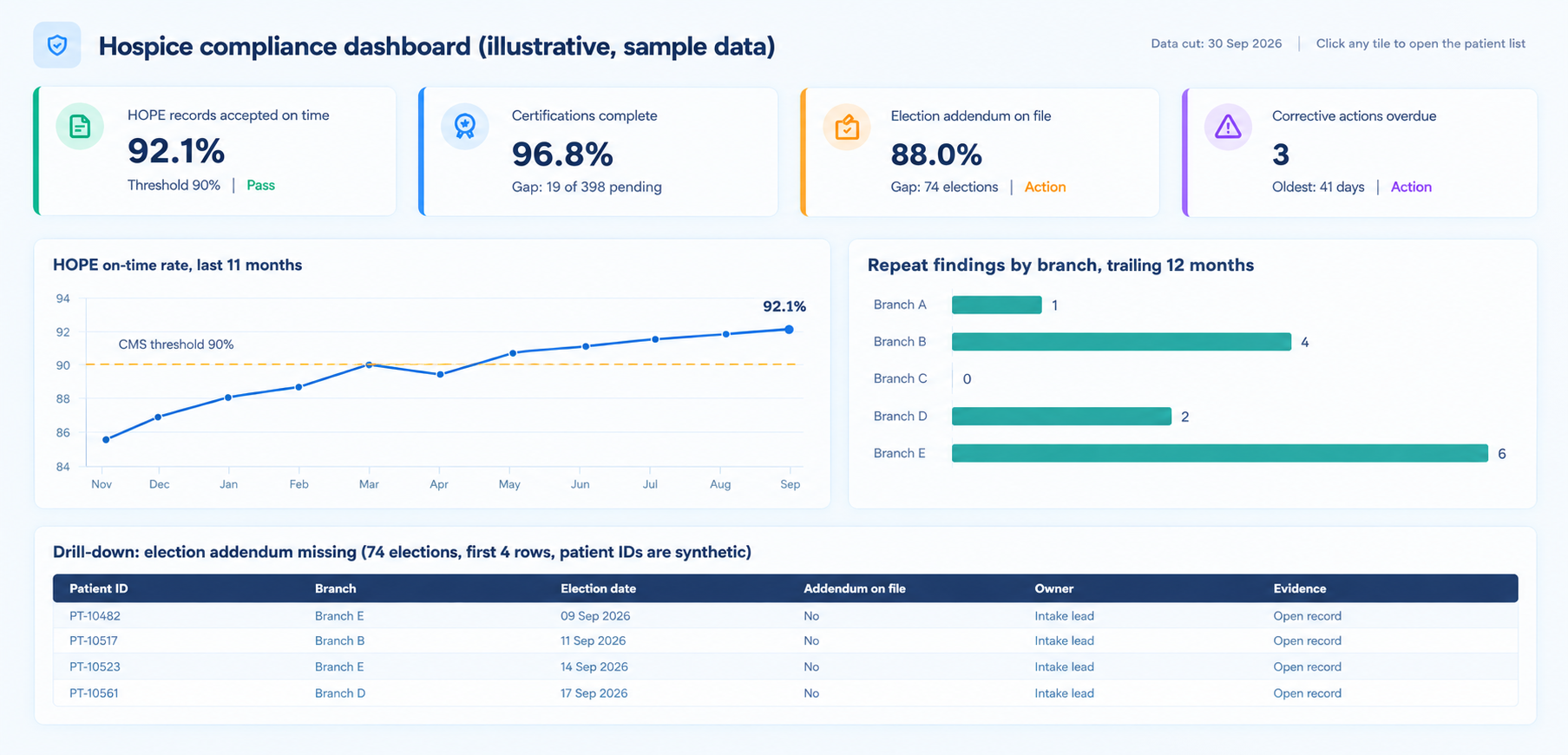
Task: Click the orange clipboard icon on Election addendum tile
Action: [x=847, y=128]
